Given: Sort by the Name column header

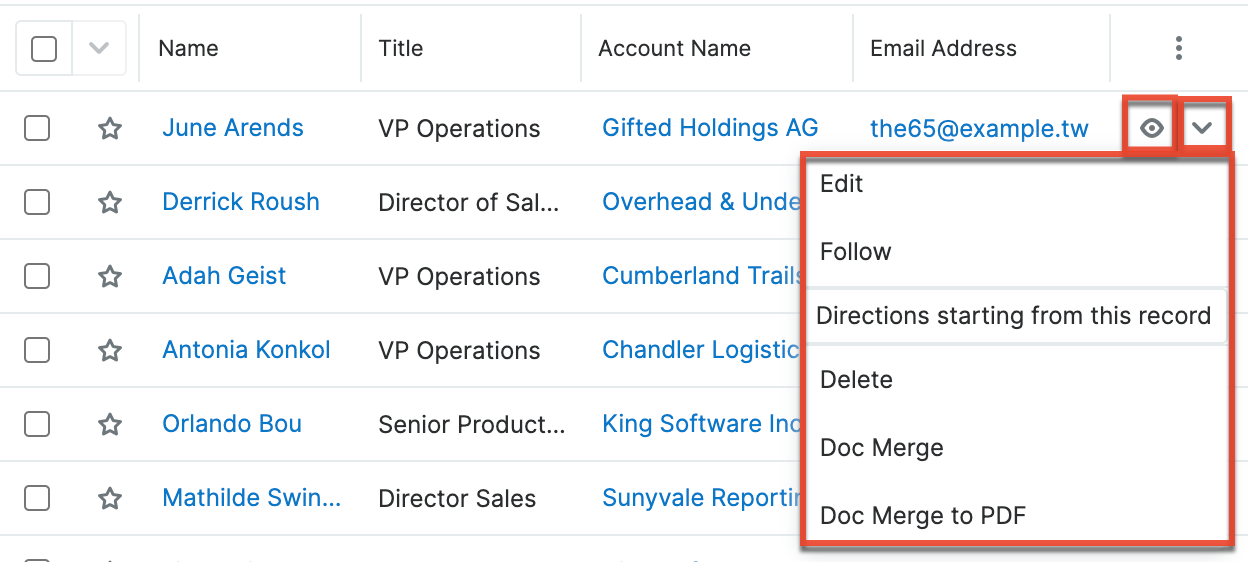Looking at the screenshot, I should (x=188, y=48).
